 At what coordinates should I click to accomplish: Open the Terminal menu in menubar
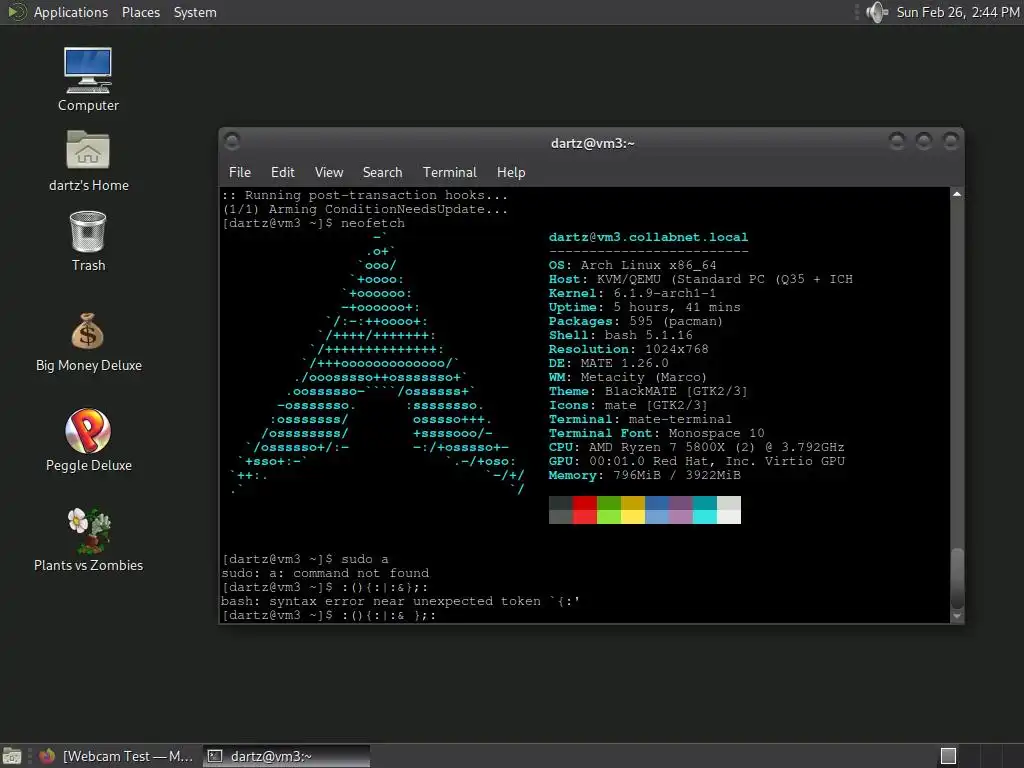click(449, 172)
